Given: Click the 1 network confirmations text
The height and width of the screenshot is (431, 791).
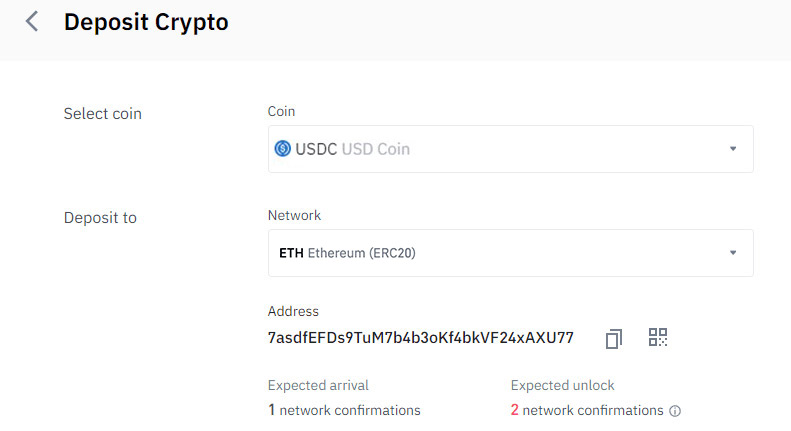Looking at the screenshot, I should 345,410.
